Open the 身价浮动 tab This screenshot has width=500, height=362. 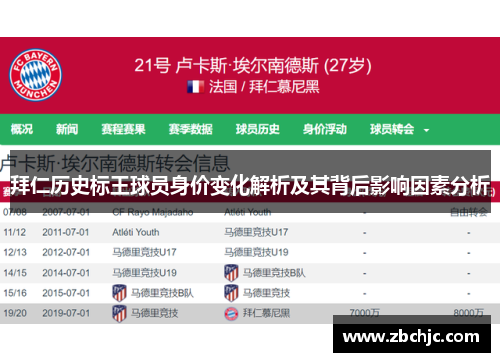[325, 129]
